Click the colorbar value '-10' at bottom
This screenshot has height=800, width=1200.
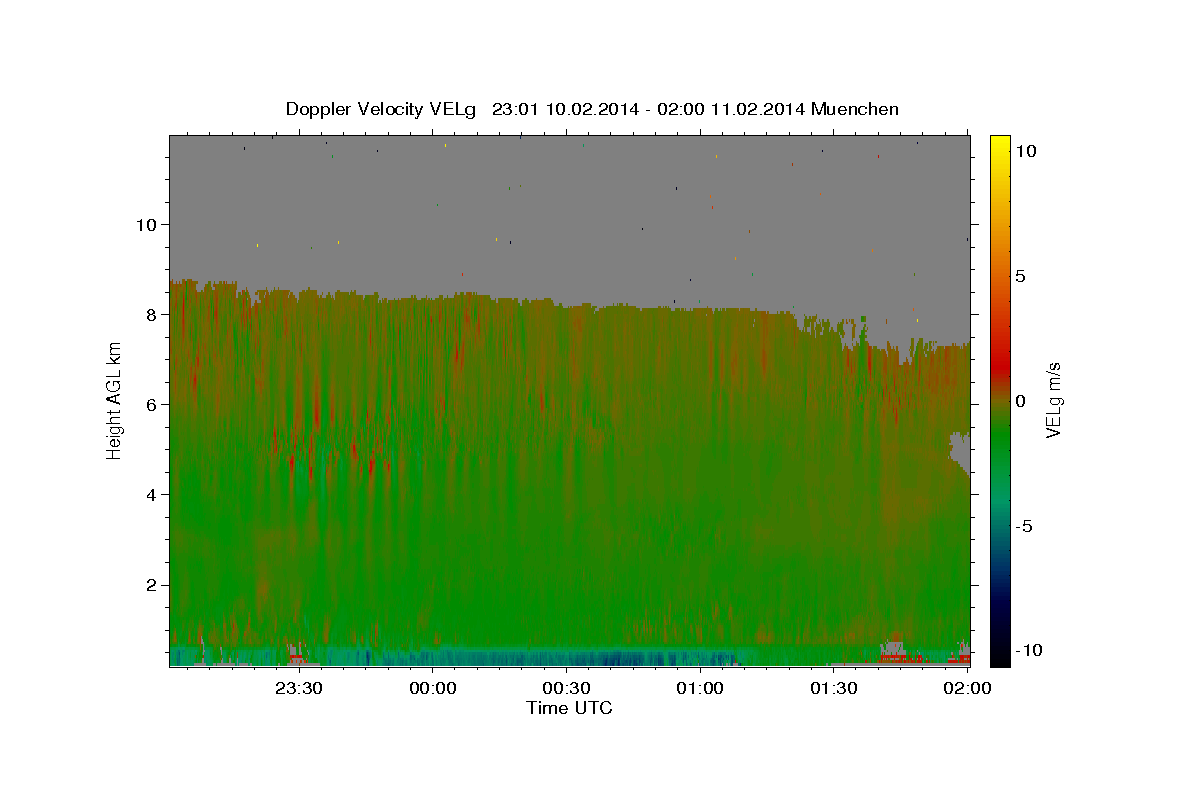[x=1028, y=651]
